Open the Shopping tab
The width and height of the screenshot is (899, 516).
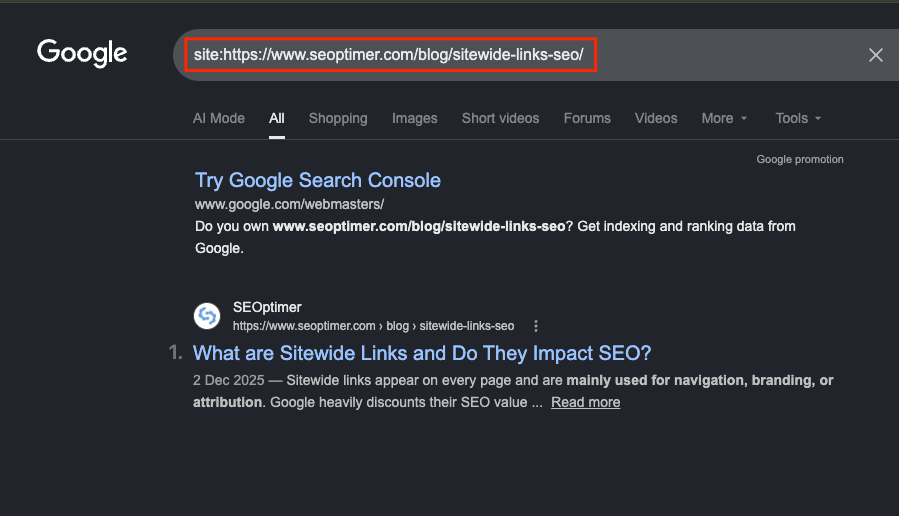point(338,118)
